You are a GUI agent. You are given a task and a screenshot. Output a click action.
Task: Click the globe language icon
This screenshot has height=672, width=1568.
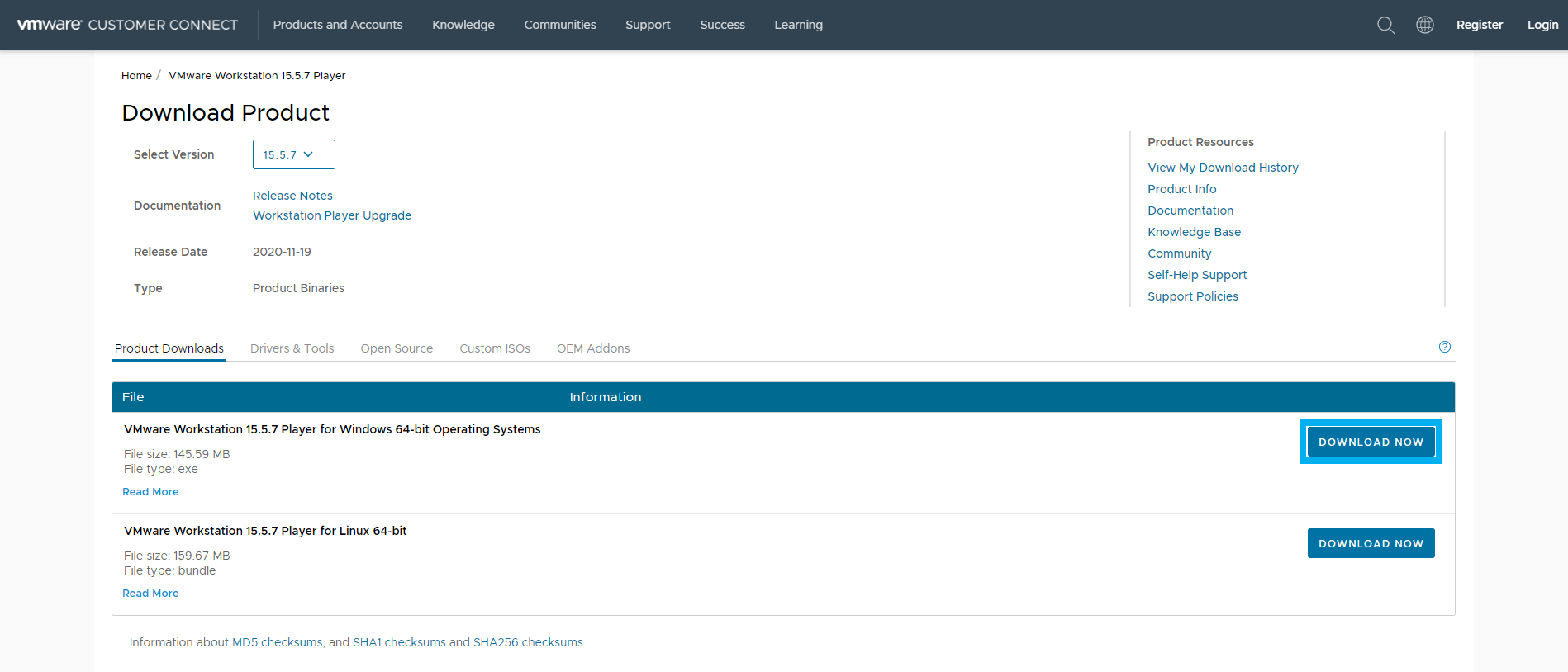[1425, 25]
